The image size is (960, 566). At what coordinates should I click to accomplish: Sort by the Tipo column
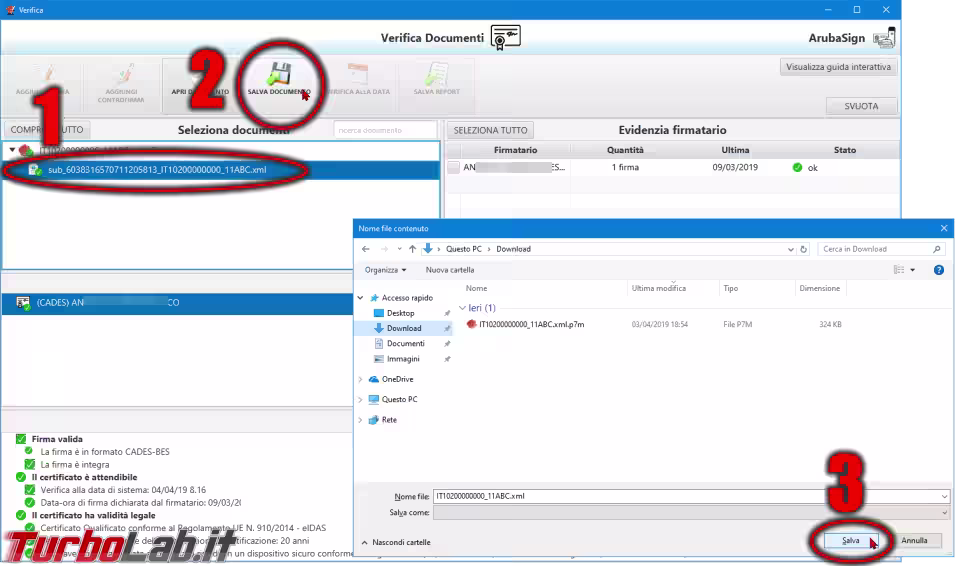click(730, 289)
